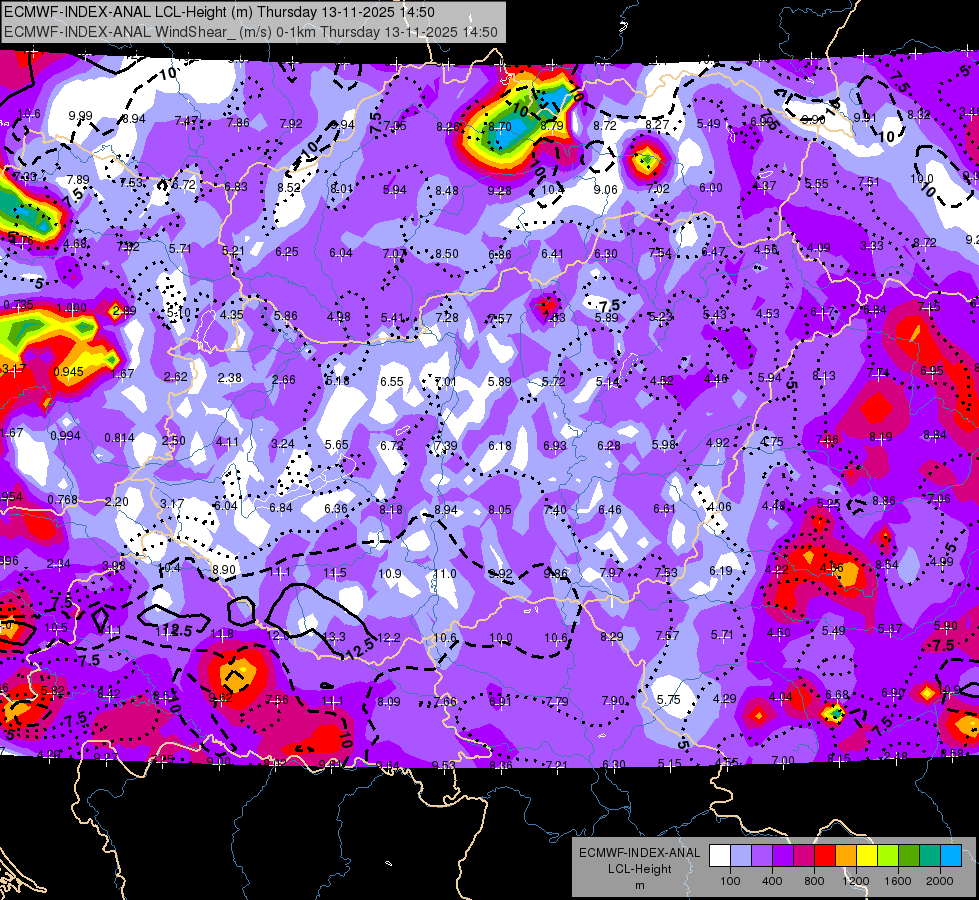Image resolution: width=979 pixels, height=900 pixels.
Task: Click the grid value 11.5
Action: (x=335, y=573)
